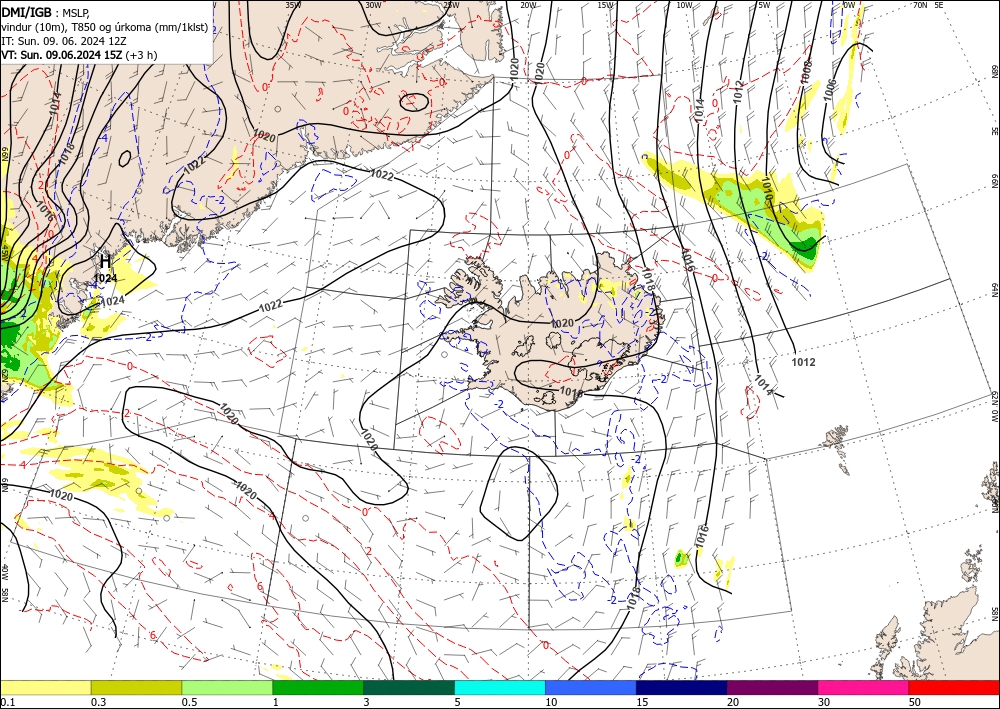Click the 1012 isobar label east of Iceland

point(804,362)
